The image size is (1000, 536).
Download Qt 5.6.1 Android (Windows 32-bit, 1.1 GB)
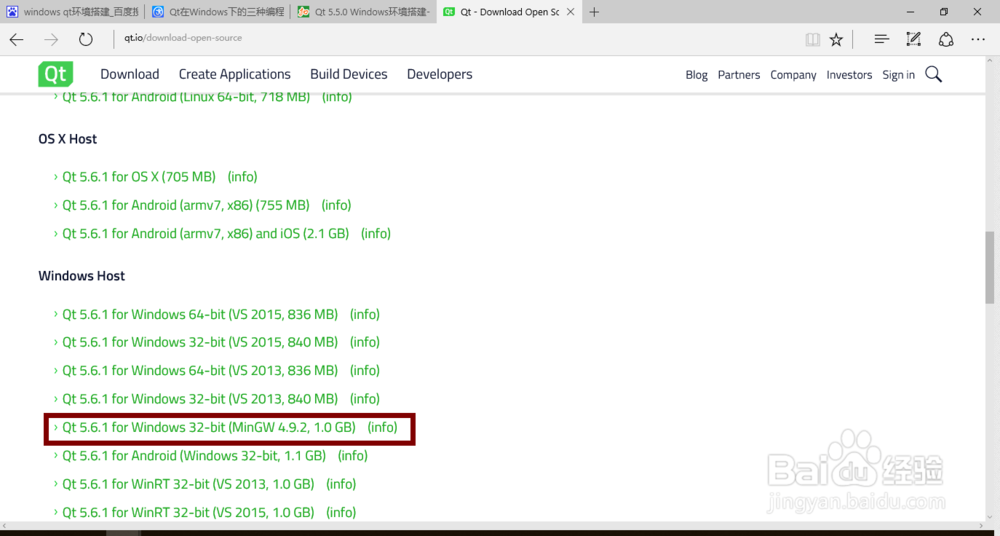click(194, 456)
